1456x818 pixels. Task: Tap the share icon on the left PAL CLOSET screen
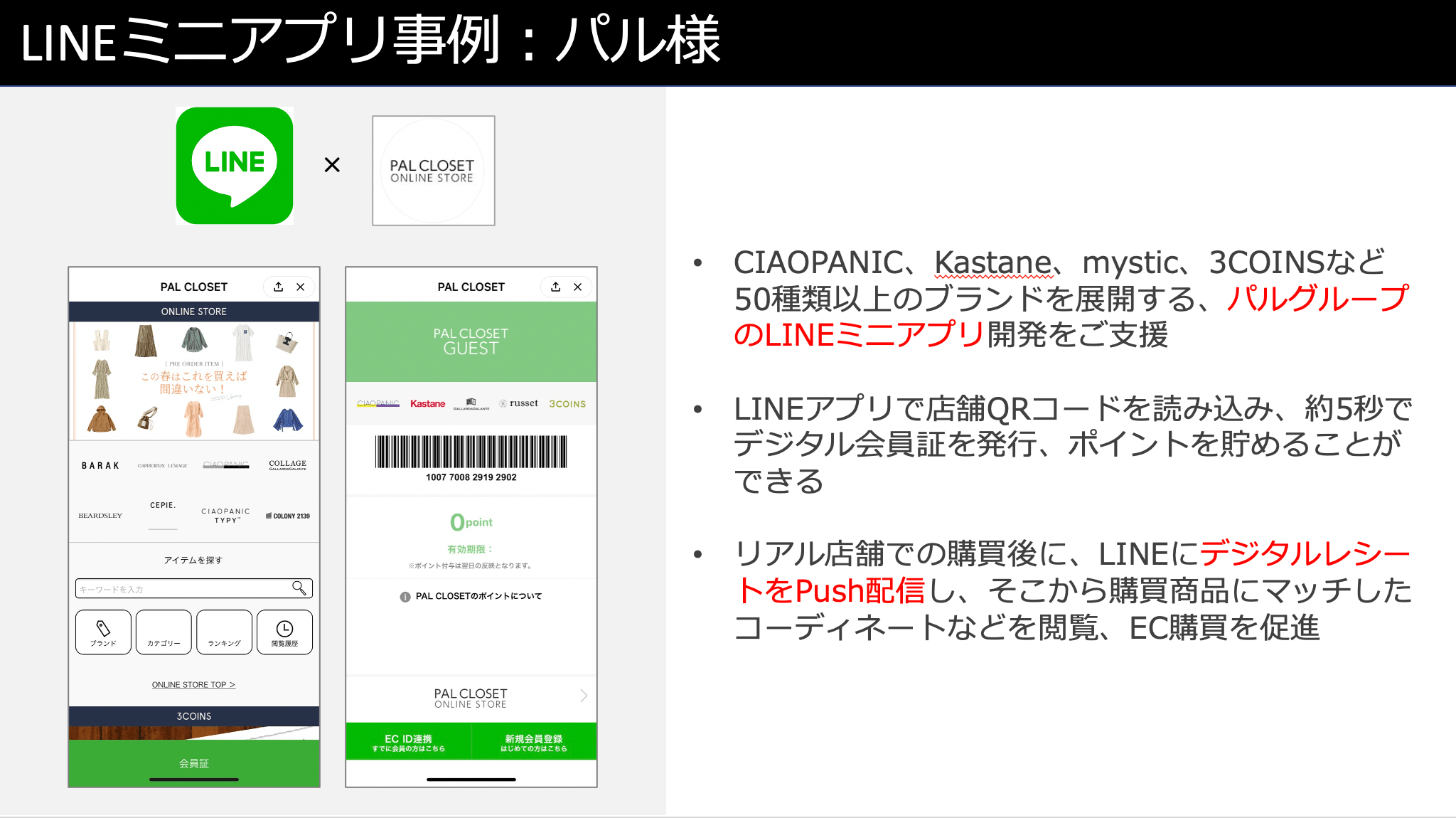tap(277, 287)
